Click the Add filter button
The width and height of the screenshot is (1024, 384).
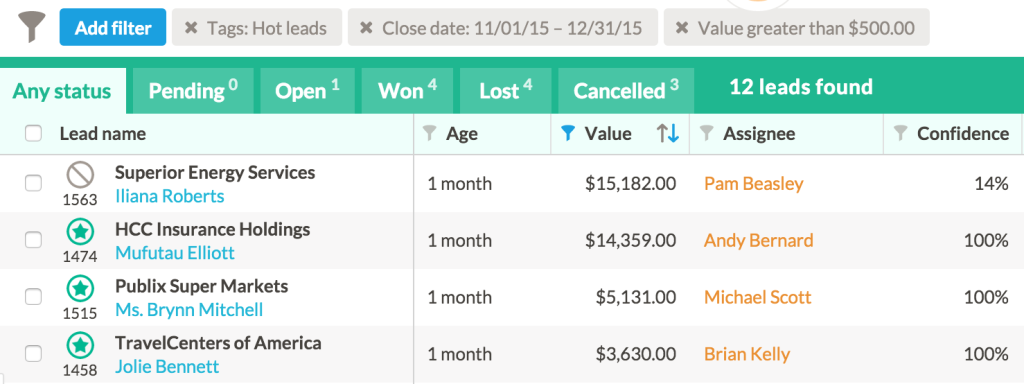click(113, 27)
